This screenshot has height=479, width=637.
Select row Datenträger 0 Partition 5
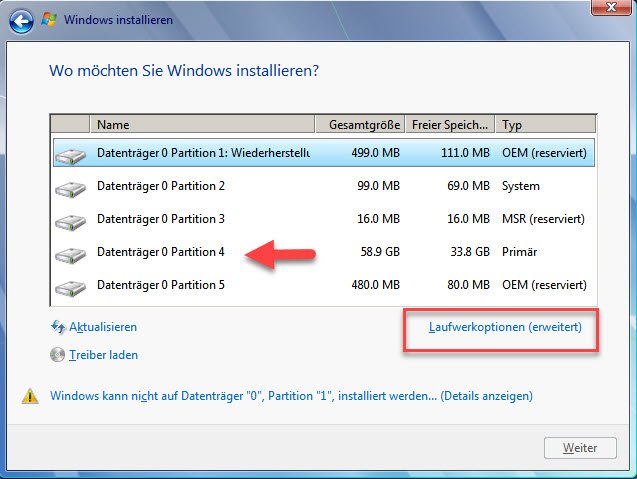(324, 285)
